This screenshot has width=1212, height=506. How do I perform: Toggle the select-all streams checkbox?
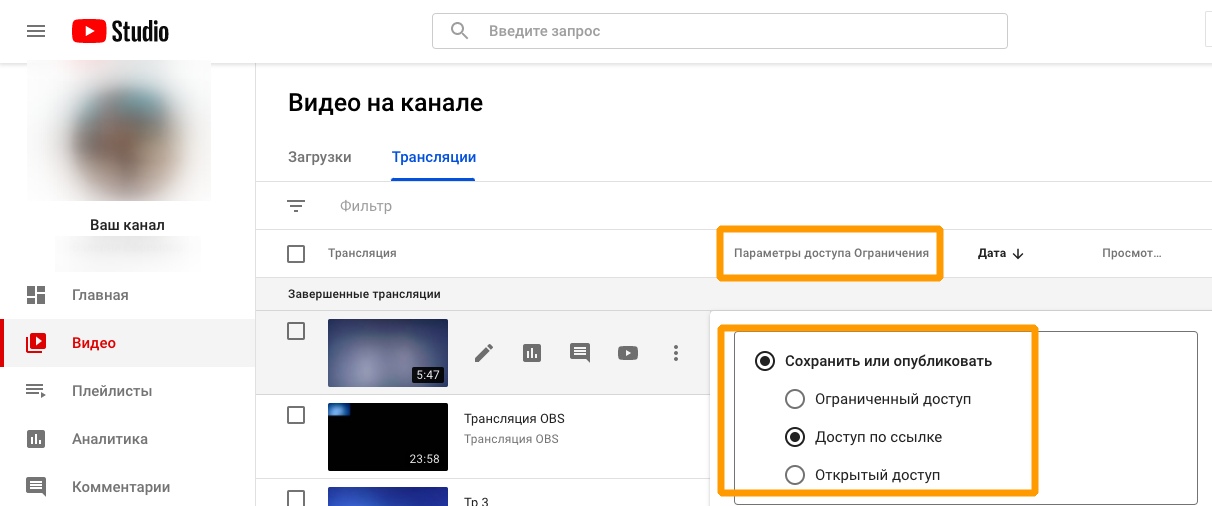[296, 254]
